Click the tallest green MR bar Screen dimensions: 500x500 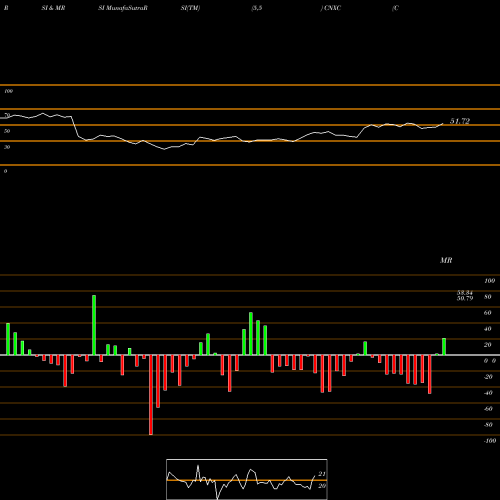tap(94, 325)
